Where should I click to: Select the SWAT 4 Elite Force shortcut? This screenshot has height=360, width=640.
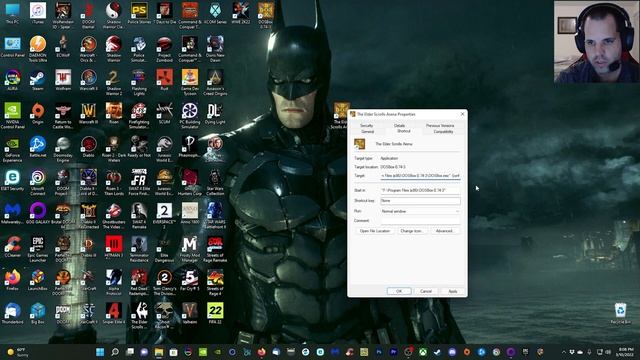click(x=139, y=182)
